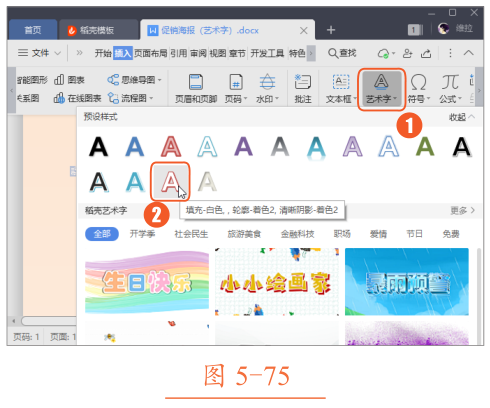
Task: Switch to the 页面布局 ribbon tab
Action: pyautogui.click(x=150, y=53)
